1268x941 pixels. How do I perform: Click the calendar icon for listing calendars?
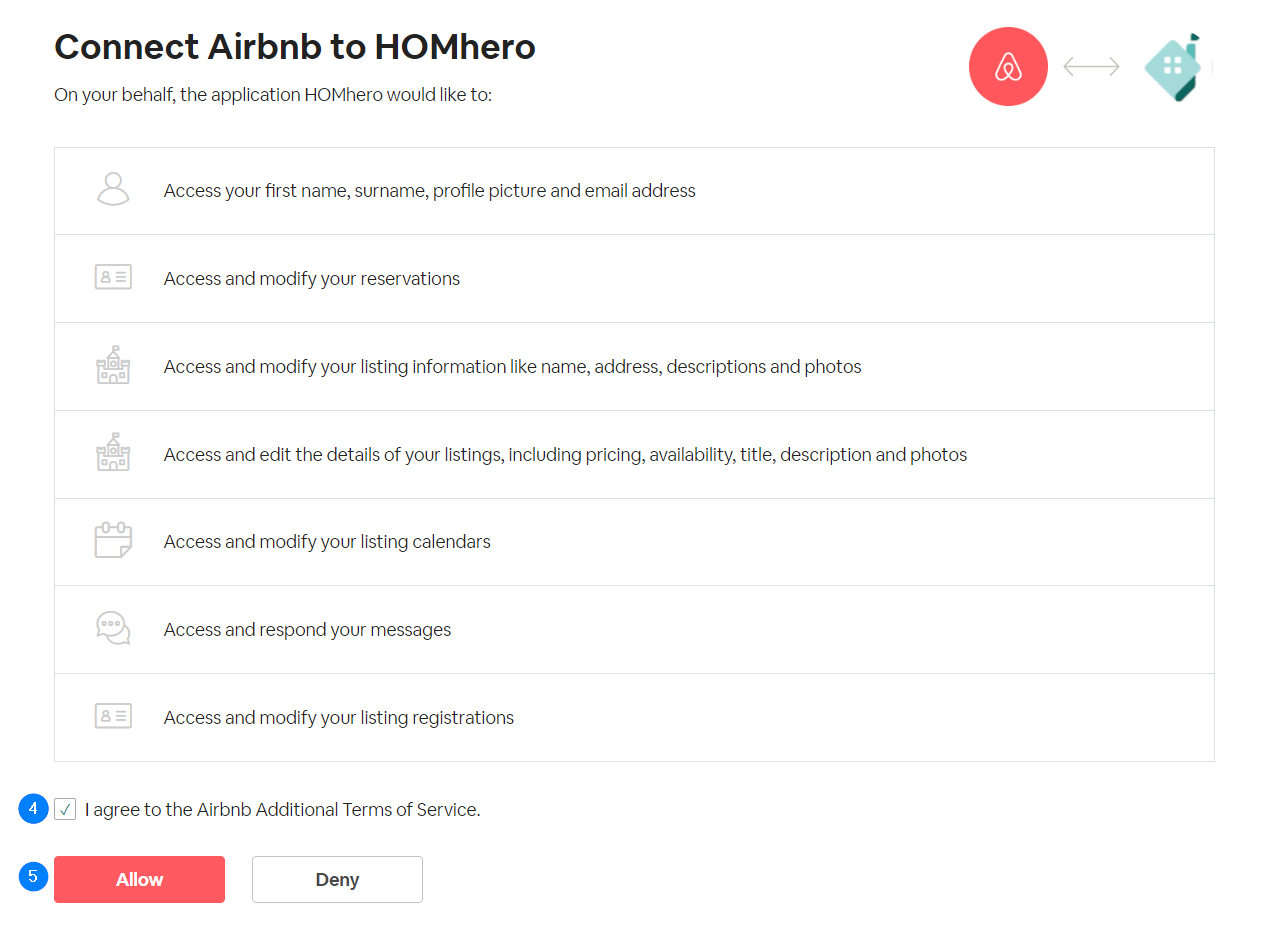[x=113, y=541]
